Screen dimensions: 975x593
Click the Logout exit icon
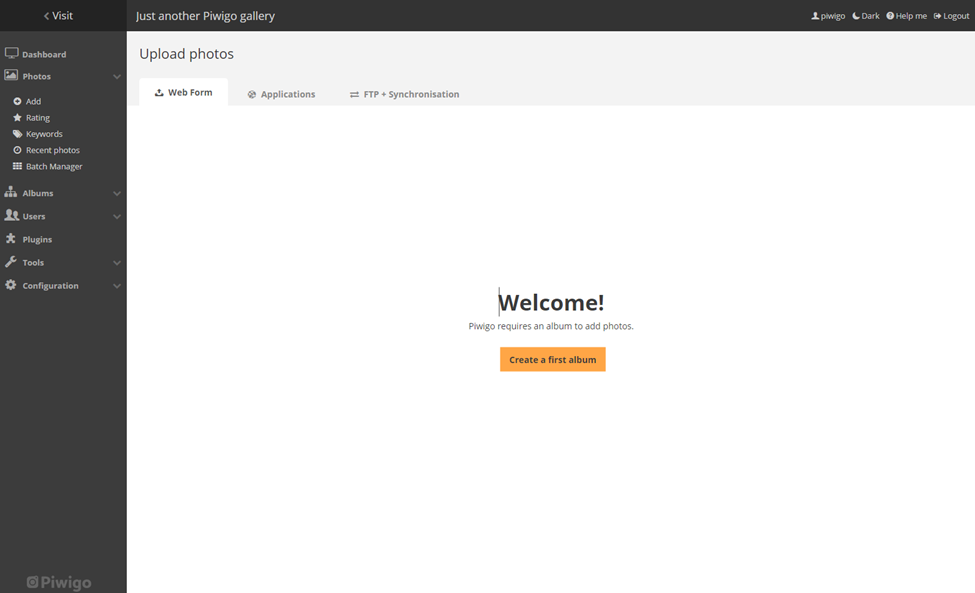coord(938,16)
